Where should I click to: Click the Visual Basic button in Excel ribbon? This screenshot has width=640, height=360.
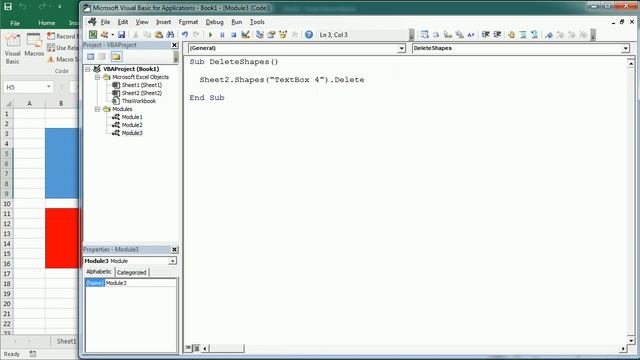(12, 49)
